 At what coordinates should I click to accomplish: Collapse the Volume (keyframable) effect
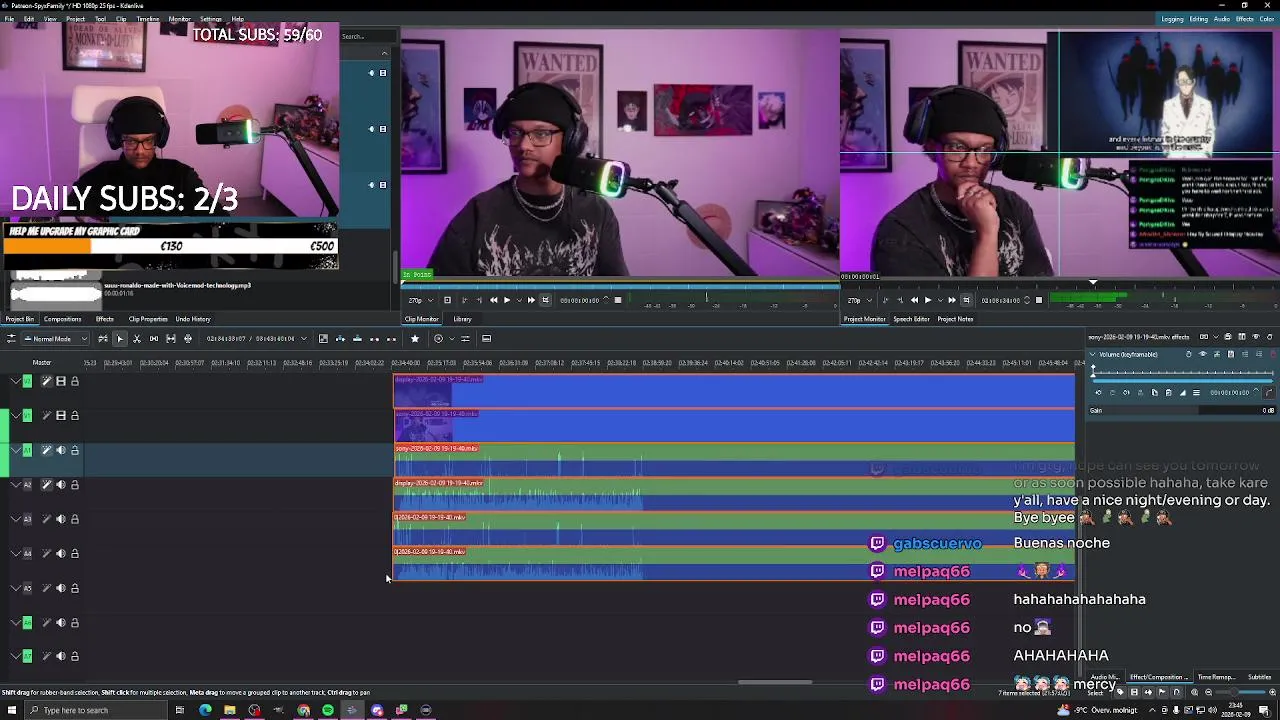[x=1093, y=354]
